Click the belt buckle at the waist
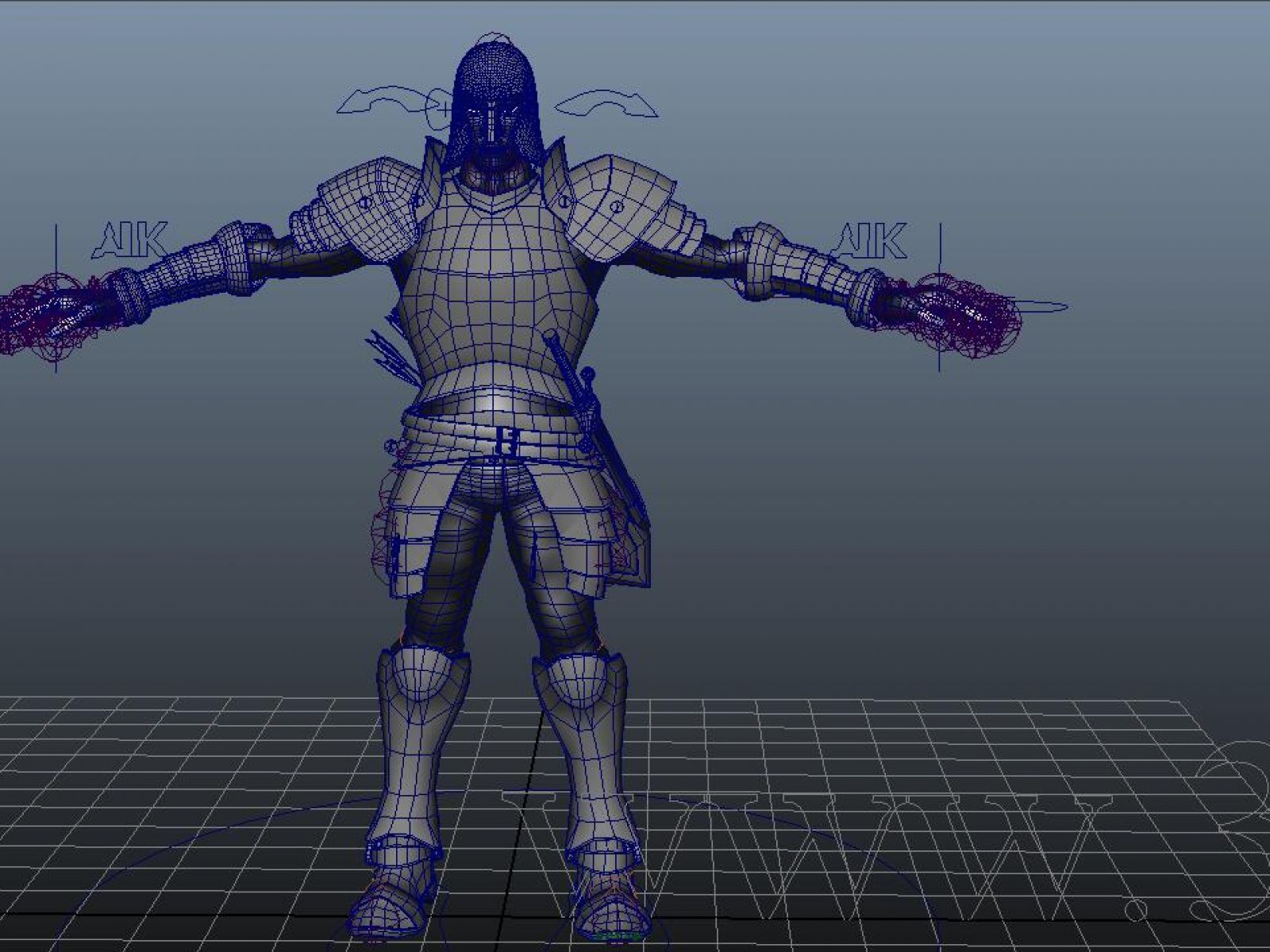Screen dimensions: 1270x952 [506, 441]
